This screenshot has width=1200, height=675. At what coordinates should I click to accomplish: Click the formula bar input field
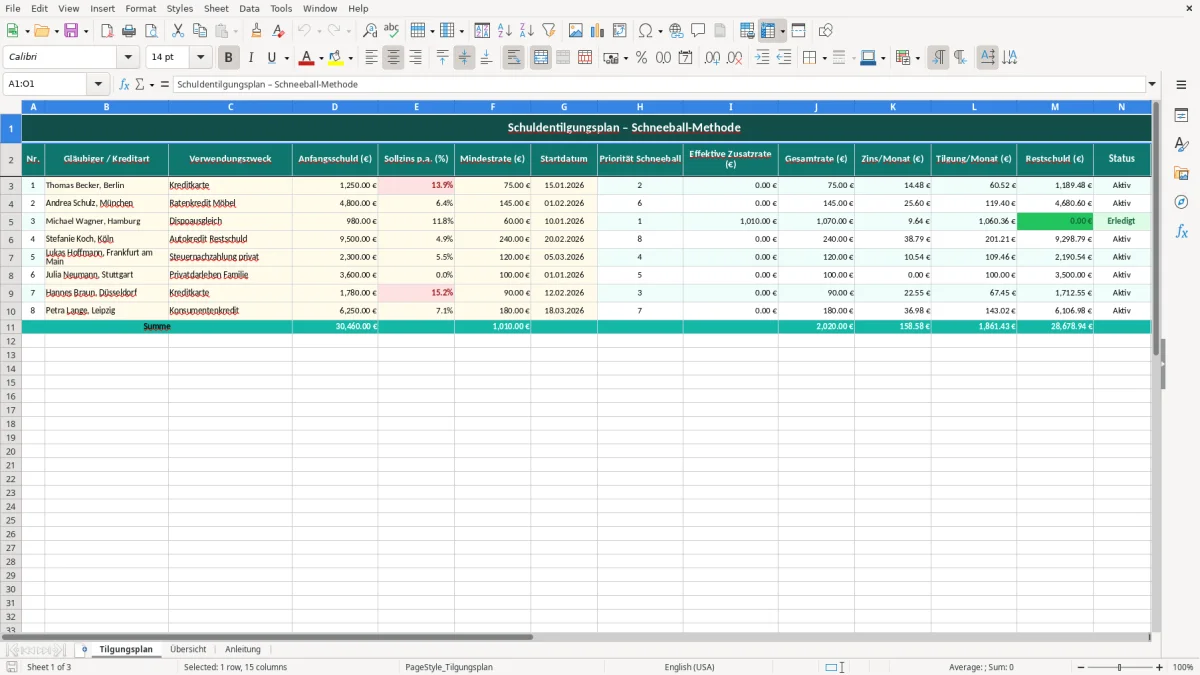(658, 84)
